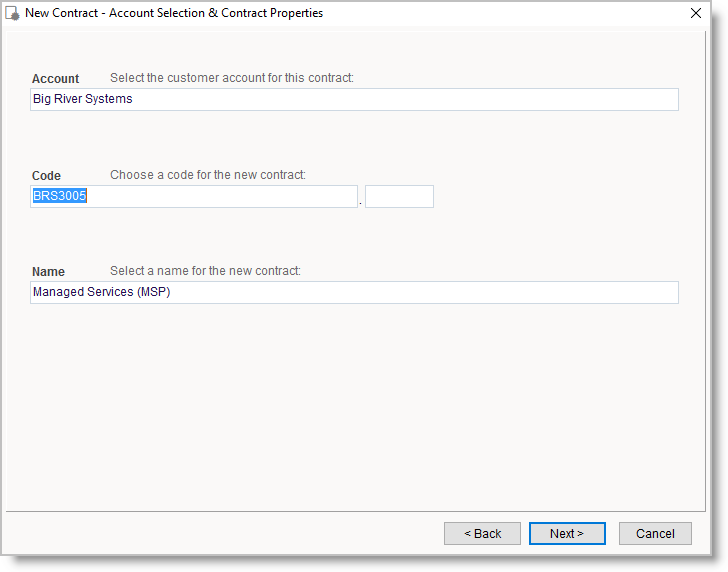Select the highlighted BRS3005 code text
Image resolution: width=728 pixels, height=572 pixels.
click(60, 196)
